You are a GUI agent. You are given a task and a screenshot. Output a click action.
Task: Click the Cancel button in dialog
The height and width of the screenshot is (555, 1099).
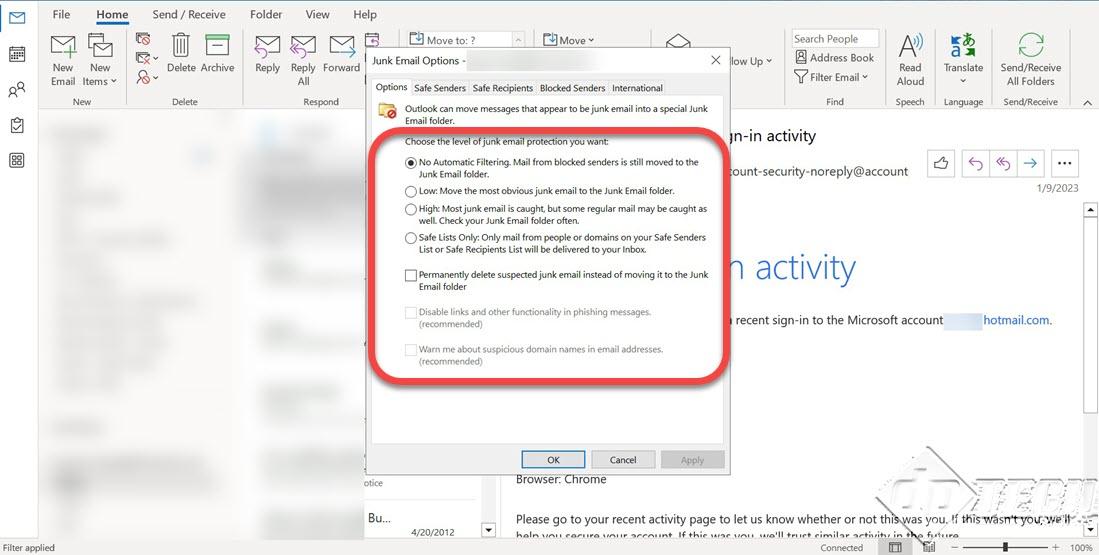[x=622, y=460]
